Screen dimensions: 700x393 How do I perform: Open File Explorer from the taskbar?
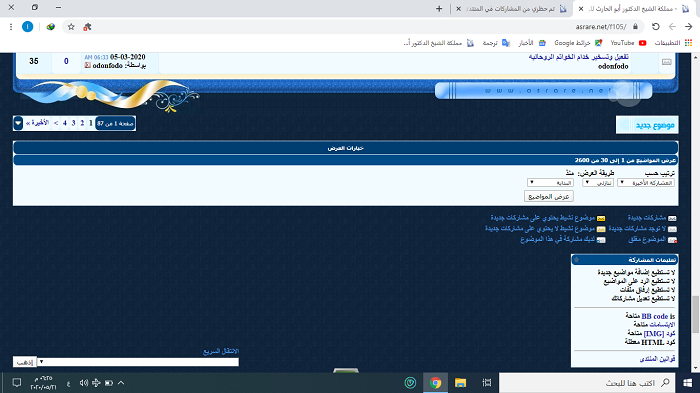click(460, 383)
